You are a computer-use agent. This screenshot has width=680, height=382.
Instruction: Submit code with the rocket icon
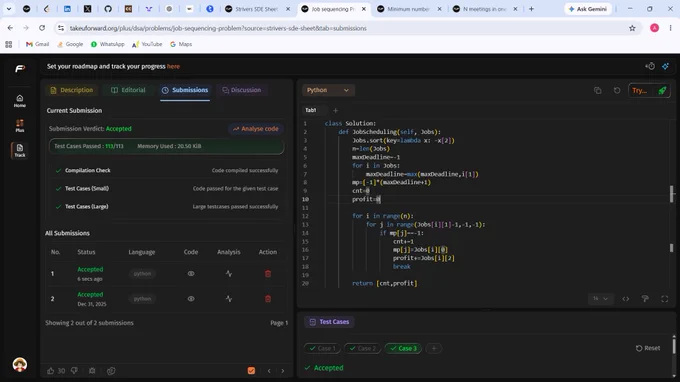click(x=662, y=90)
